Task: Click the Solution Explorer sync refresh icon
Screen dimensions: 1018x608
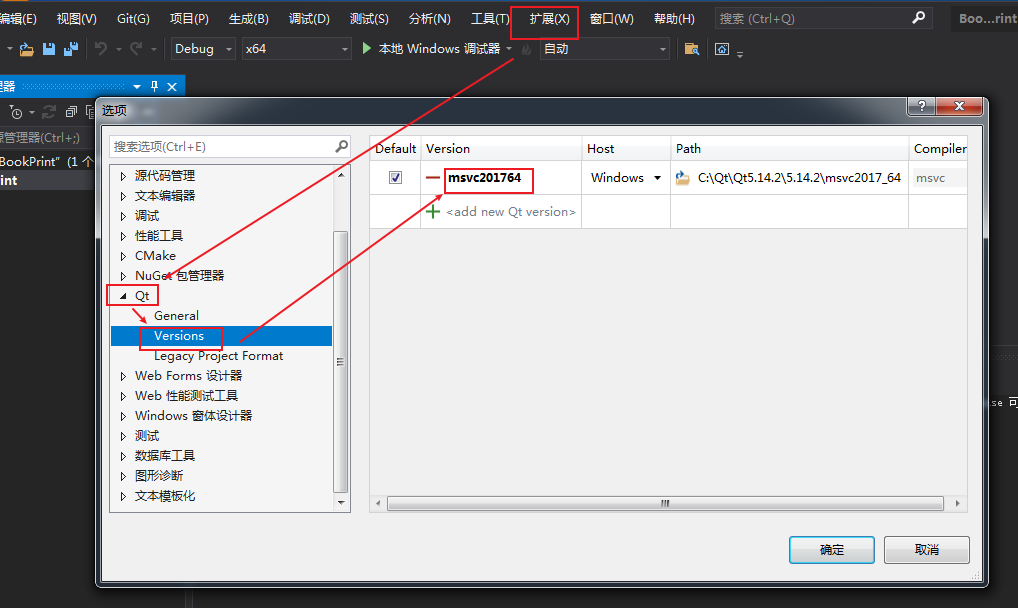Action: (x=49, y=112)
